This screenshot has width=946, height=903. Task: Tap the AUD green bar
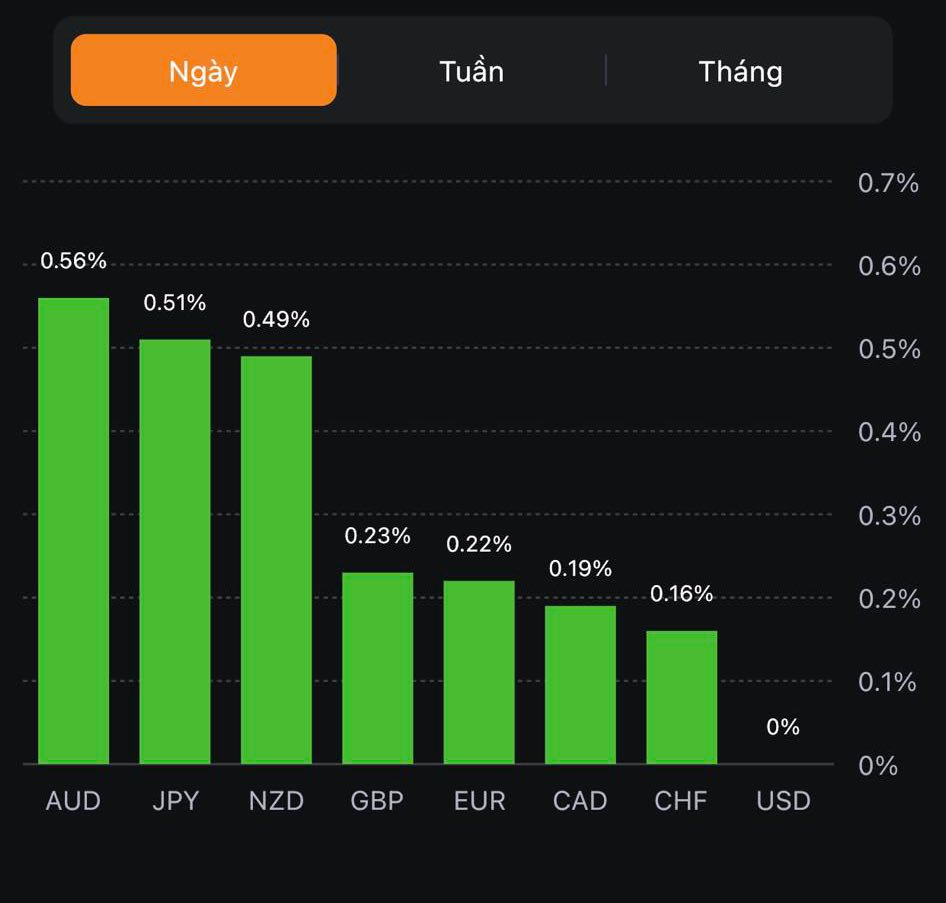click(x=73, y=531)
